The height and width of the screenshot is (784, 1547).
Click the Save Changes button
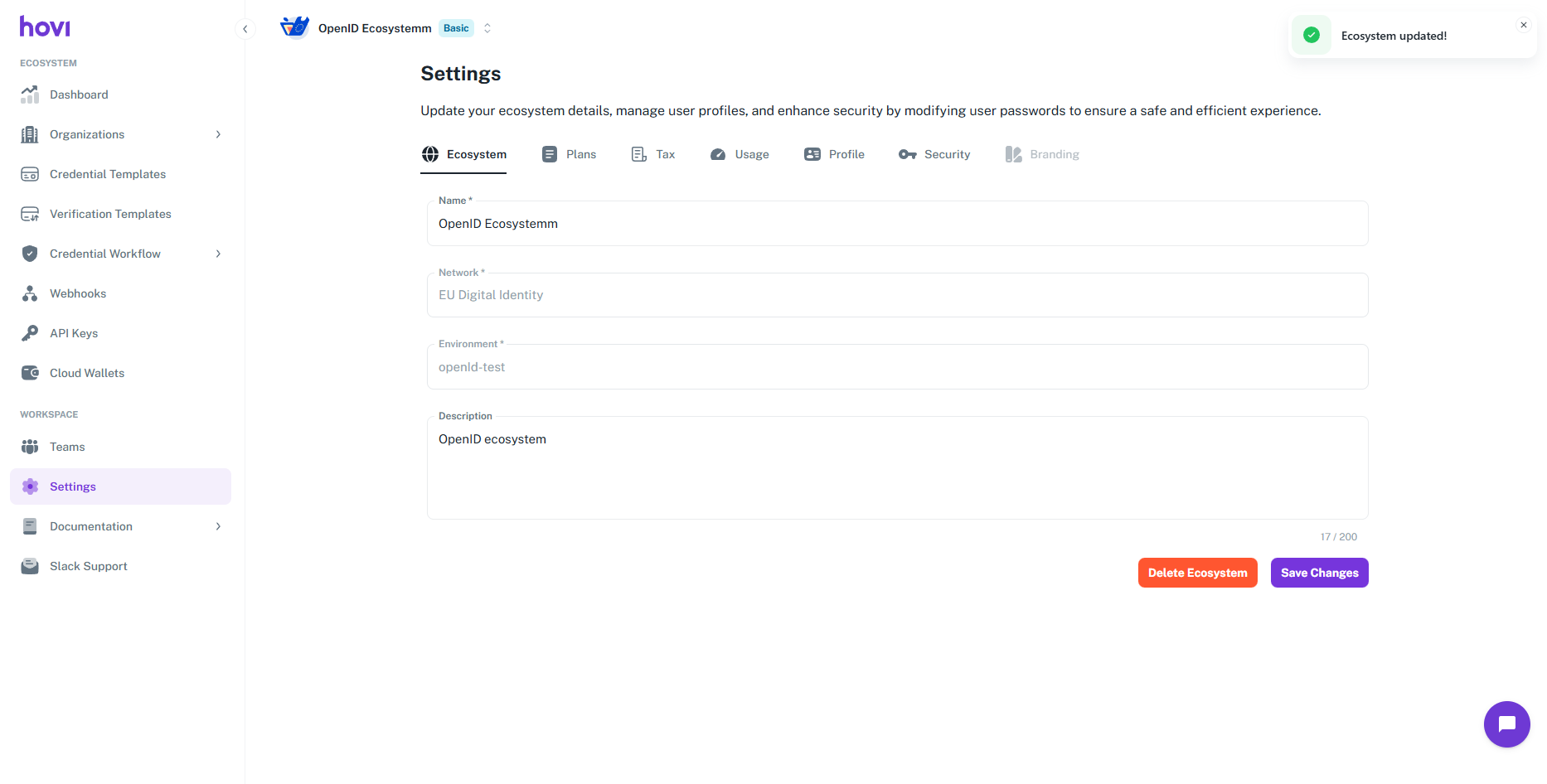click(x=1319, y=573)
